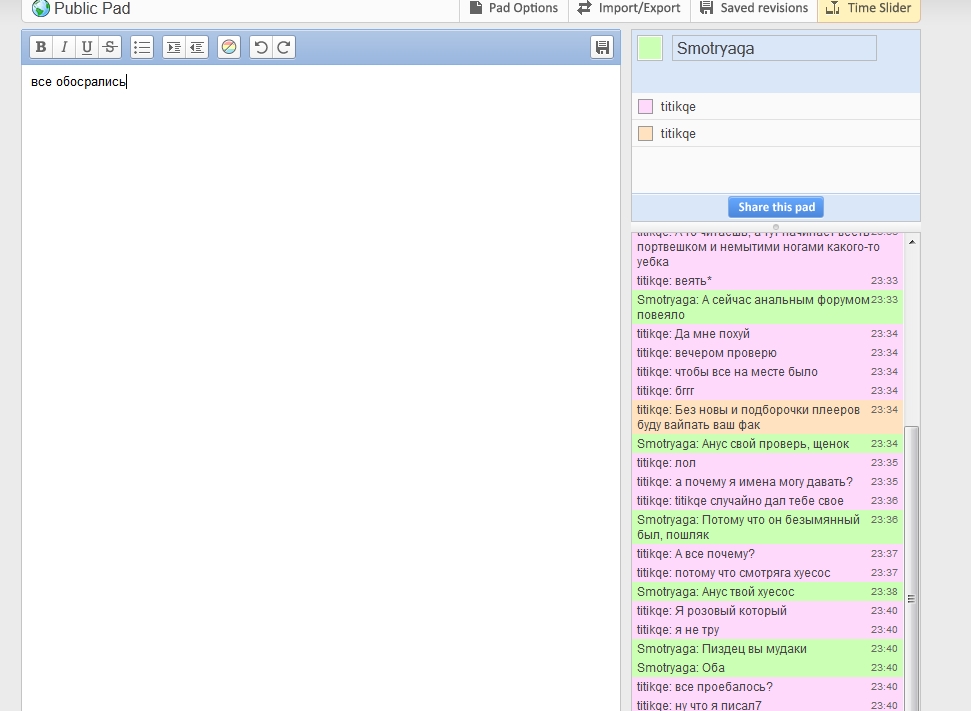This screenshot has height=711, width=971.
Task: Select message 'Потому что он безымянный был, пошляк'
Action: coord(767,527)
